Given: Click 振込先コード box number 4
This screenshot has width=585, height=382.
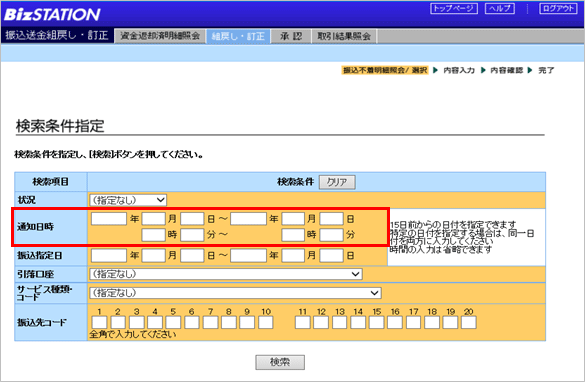Looking at the screenshot, I should (155, 322).
